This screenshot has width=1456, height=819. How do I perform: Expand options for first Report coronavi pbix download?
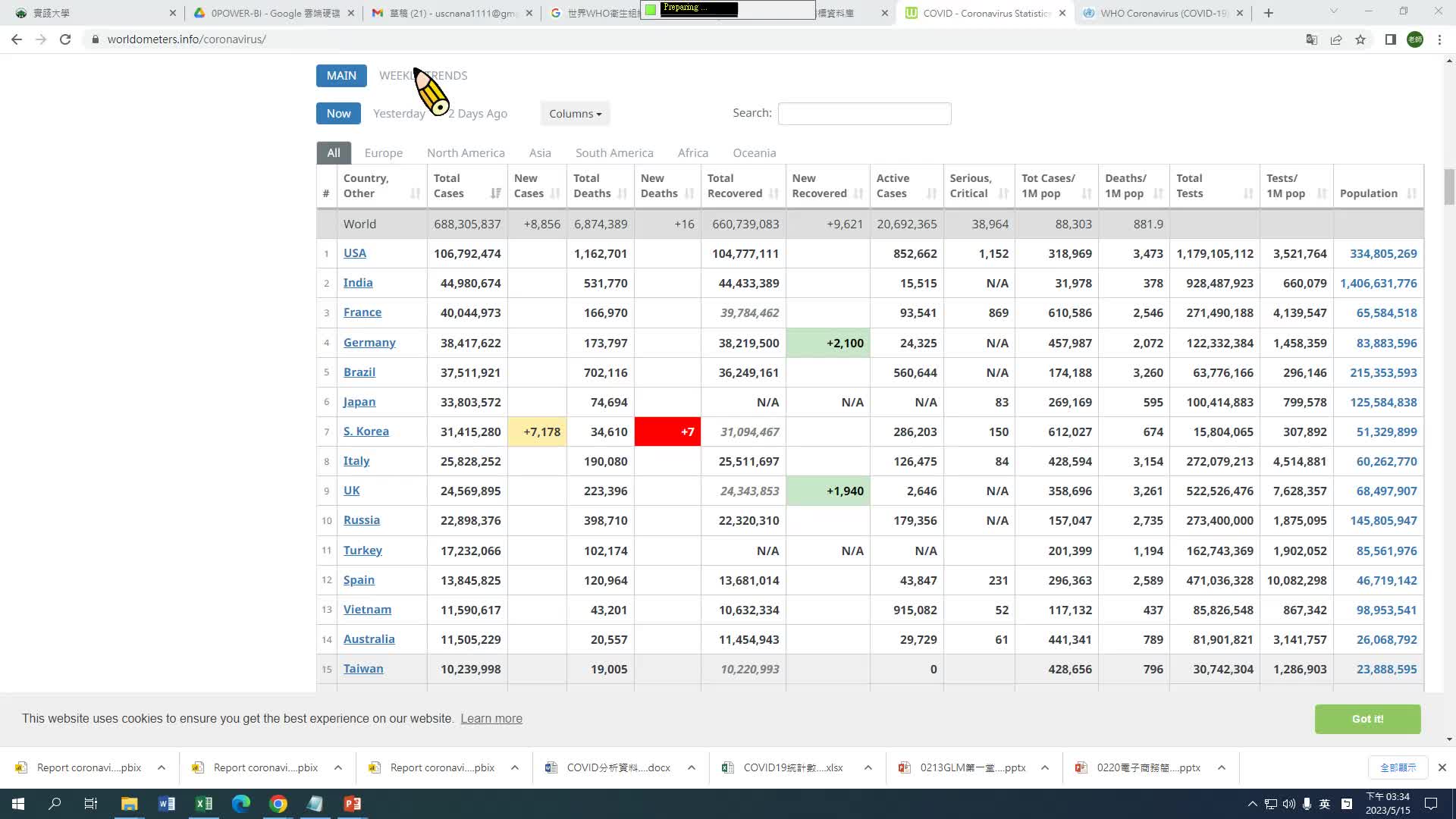162,767
